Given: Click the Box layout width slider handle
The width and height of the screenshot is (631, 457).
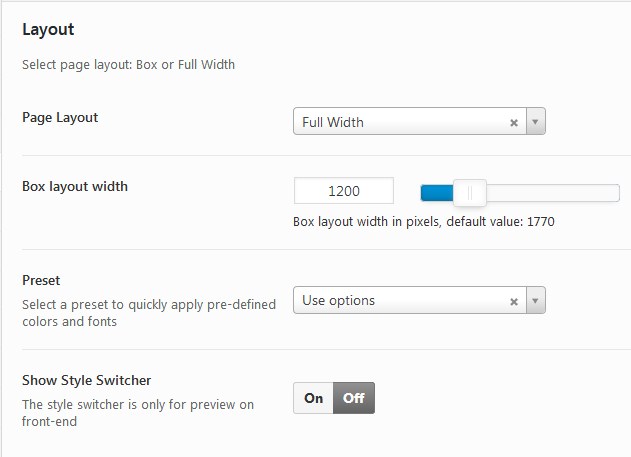Looking at the screenshot, I should pos(470,193).
